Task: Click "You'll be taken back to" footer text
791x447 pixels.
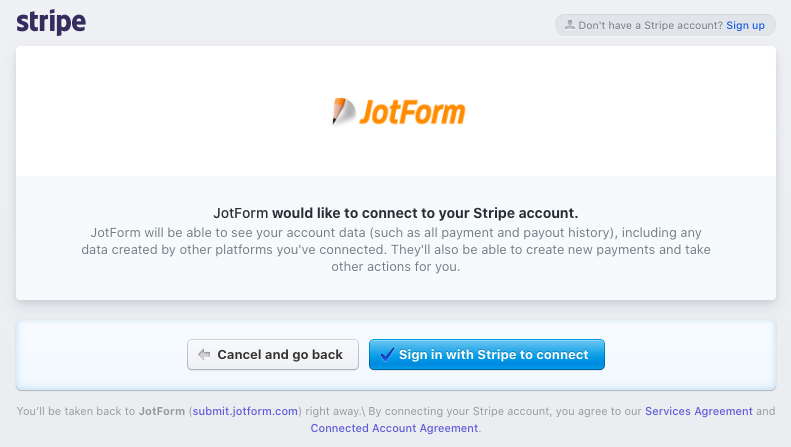Action: point(76,411)
